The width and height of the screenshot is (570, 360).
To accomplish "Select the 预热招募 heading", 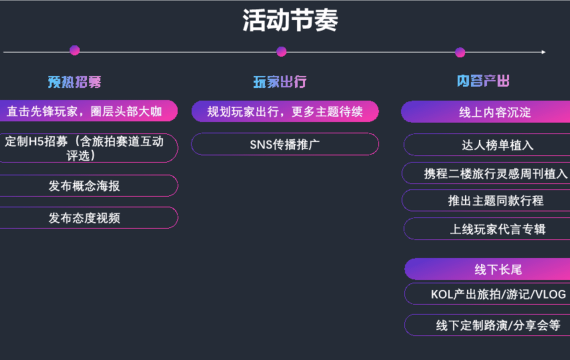I will [74, 82].
